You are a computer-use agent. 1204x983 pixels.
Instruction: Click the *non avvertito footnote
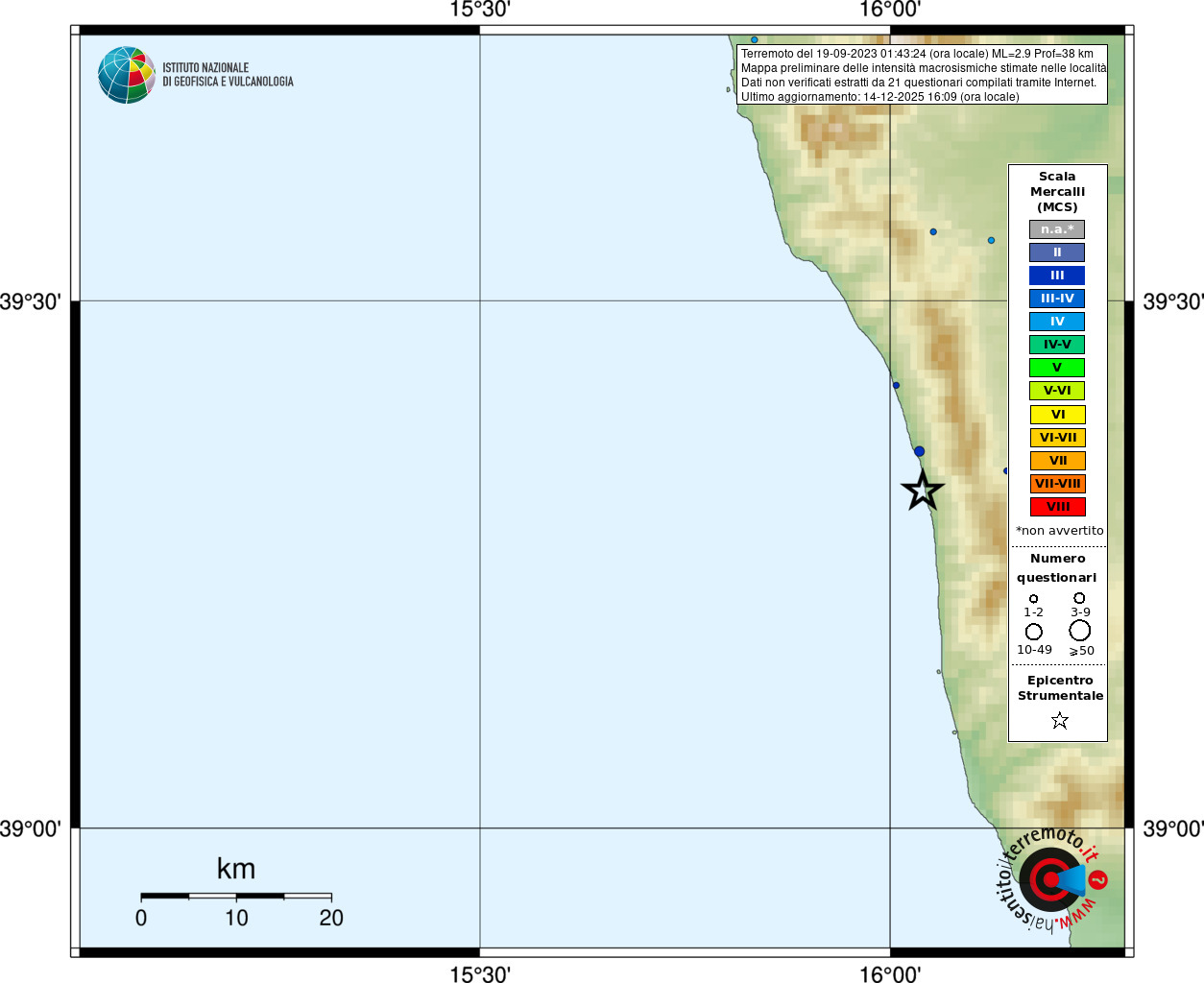click(1059, 531)
